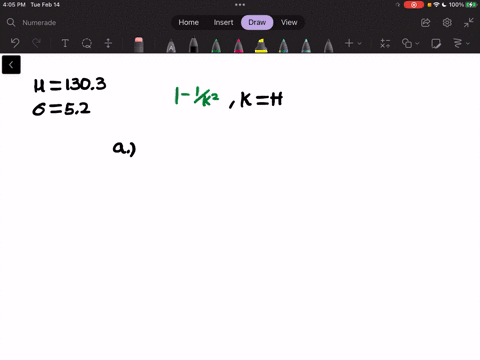Add a new pen with plus

[349, 43]
